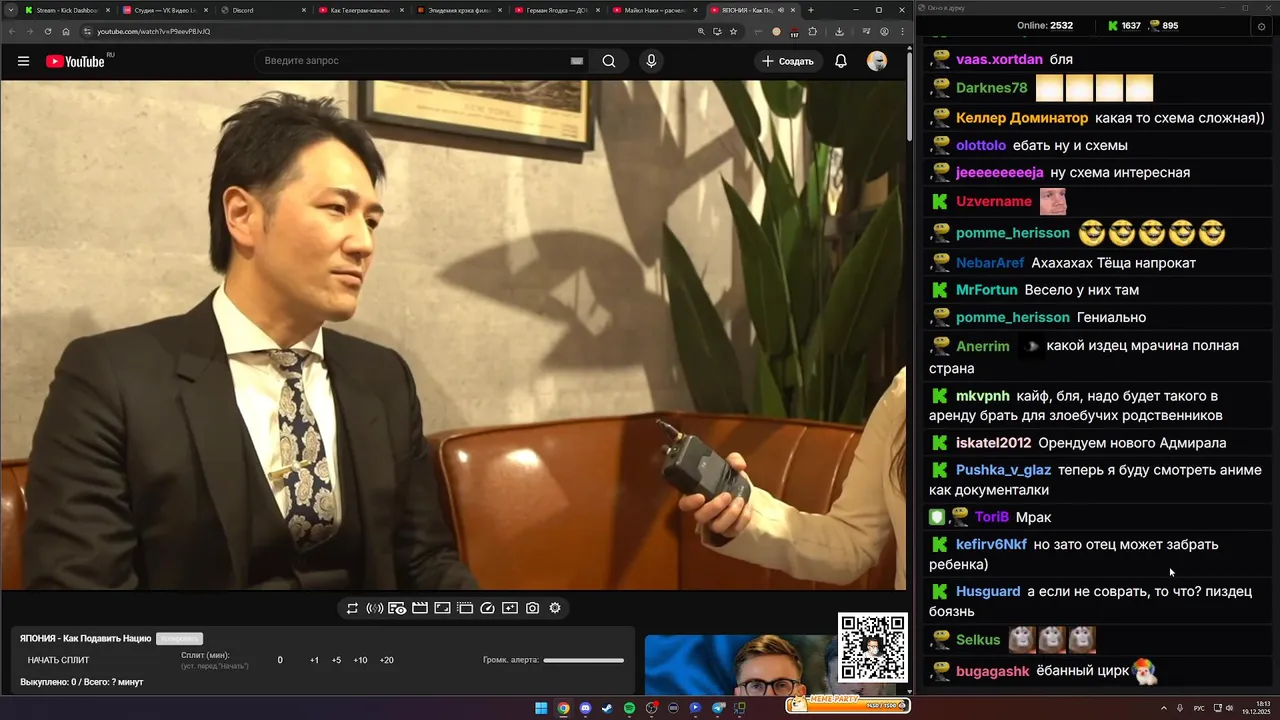Open YouTube notifications bell
This screenshot has width=1280, height=720.
coord(841,61)
